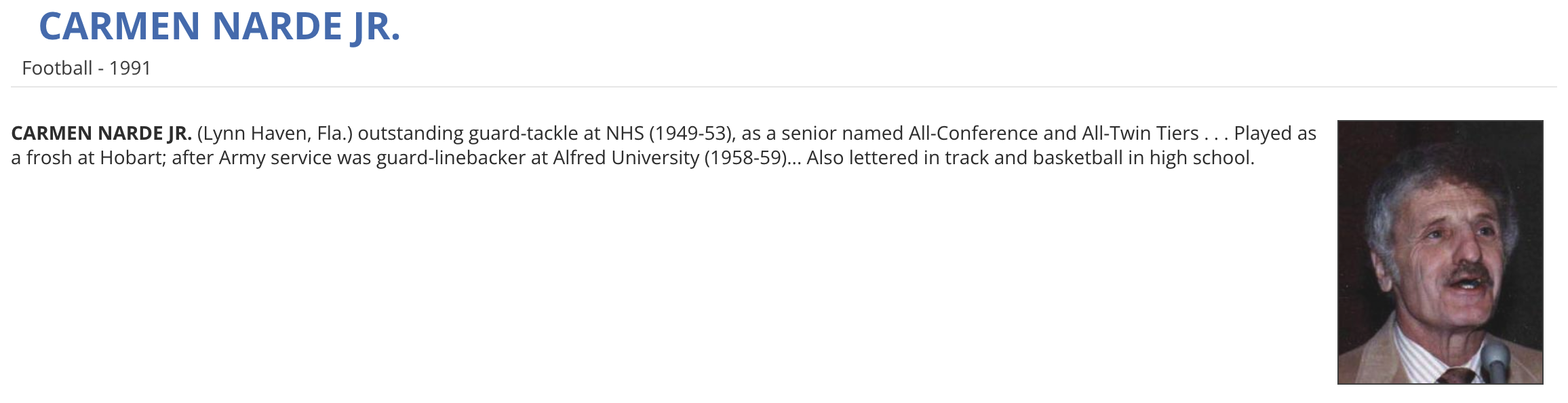Click the All-Twin Tiers honor text
Image resolution: width=1568 pixels, height=403 pixels.
coord(1140,133)
